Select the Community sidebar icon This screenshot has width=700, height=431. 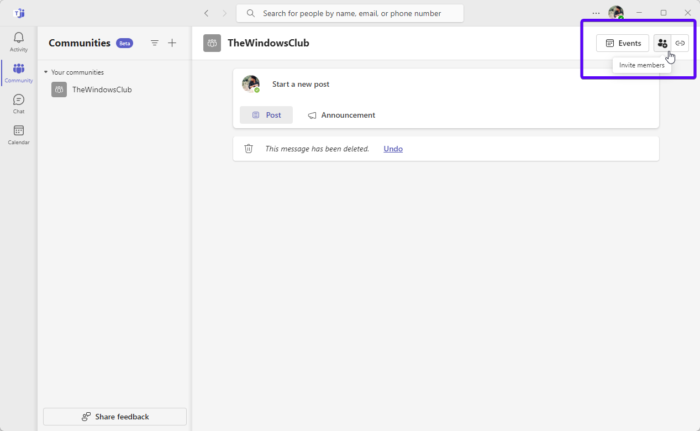tap(18, 71)
